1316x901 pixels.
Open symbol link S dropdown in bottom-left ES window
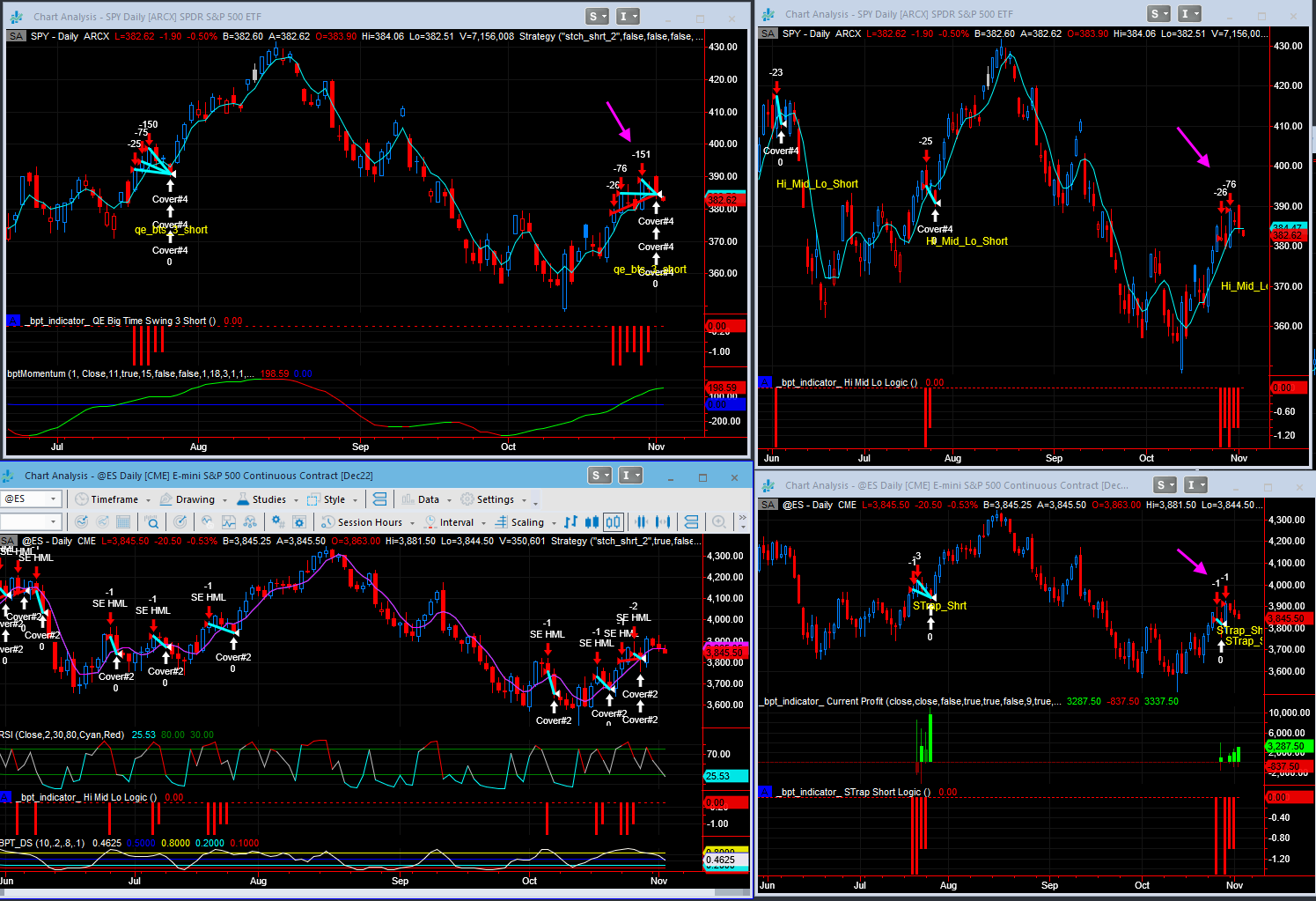600,476
